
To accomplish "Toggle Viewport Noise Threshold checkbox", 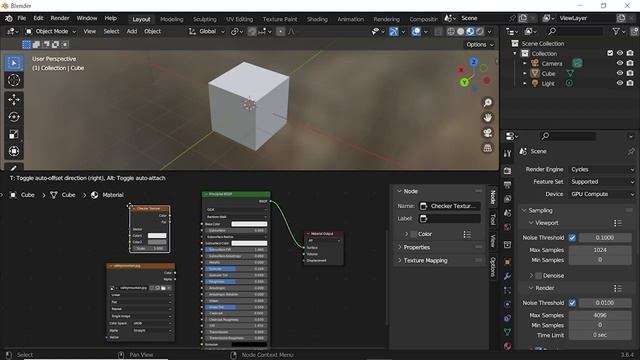I will tap(572, 238).
